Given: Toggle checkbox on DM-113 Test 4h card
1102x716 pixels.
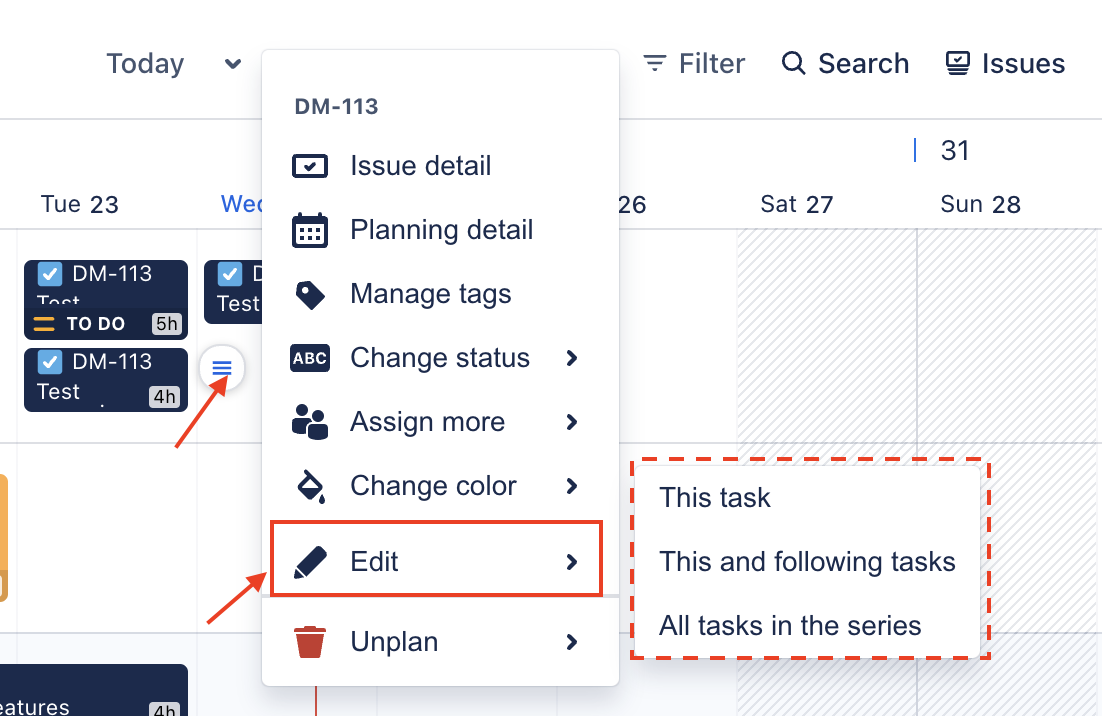Looking at the screenshot, I should pyautogui.click(x=50, y=362).
